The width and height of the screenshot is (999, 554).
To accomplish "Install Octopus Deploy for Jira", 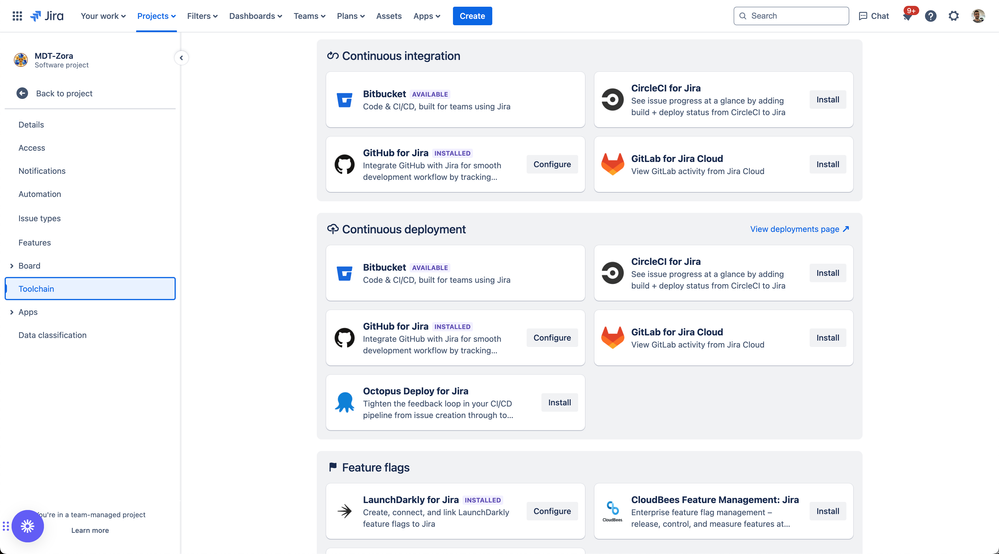I will 559,402.
